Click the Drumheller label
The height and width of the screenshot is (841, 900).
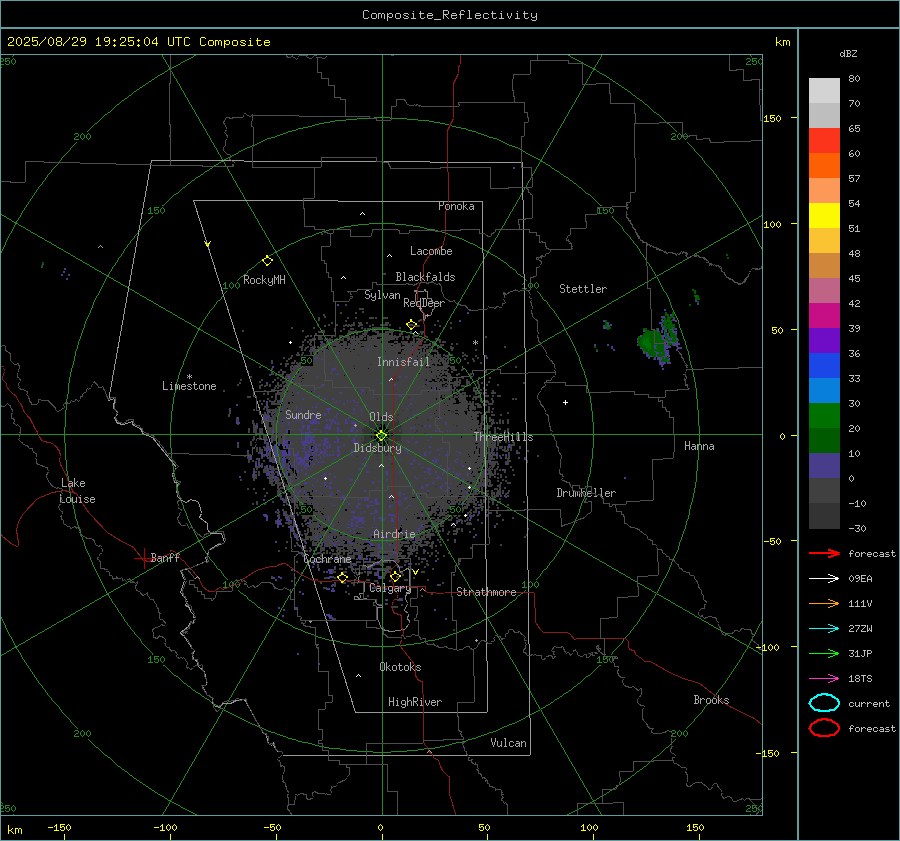[x=586, y=493]
